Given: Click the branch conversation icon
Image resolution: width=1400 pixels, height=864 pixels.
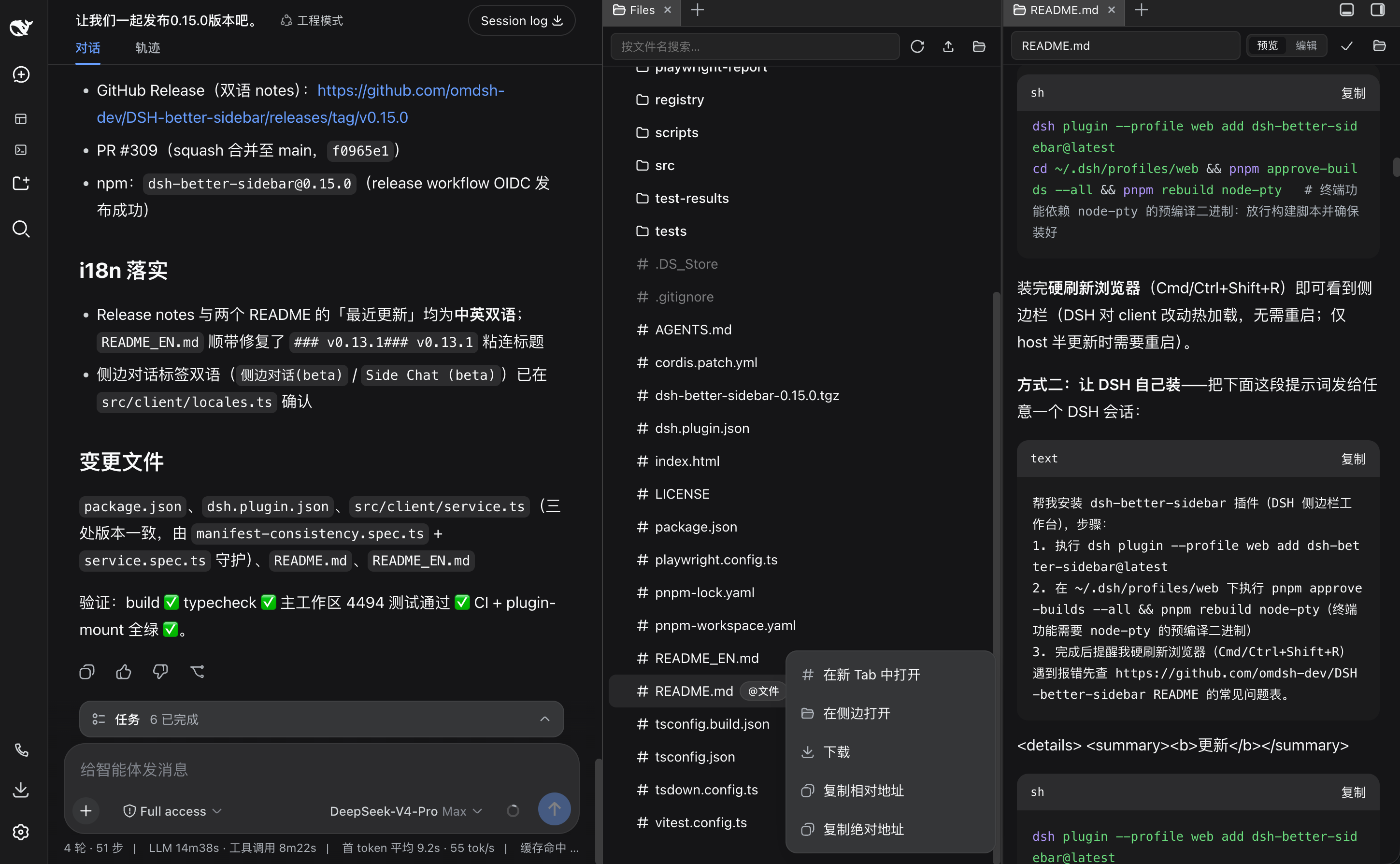Looking at the screenshot, I should (x=197, y=671).
